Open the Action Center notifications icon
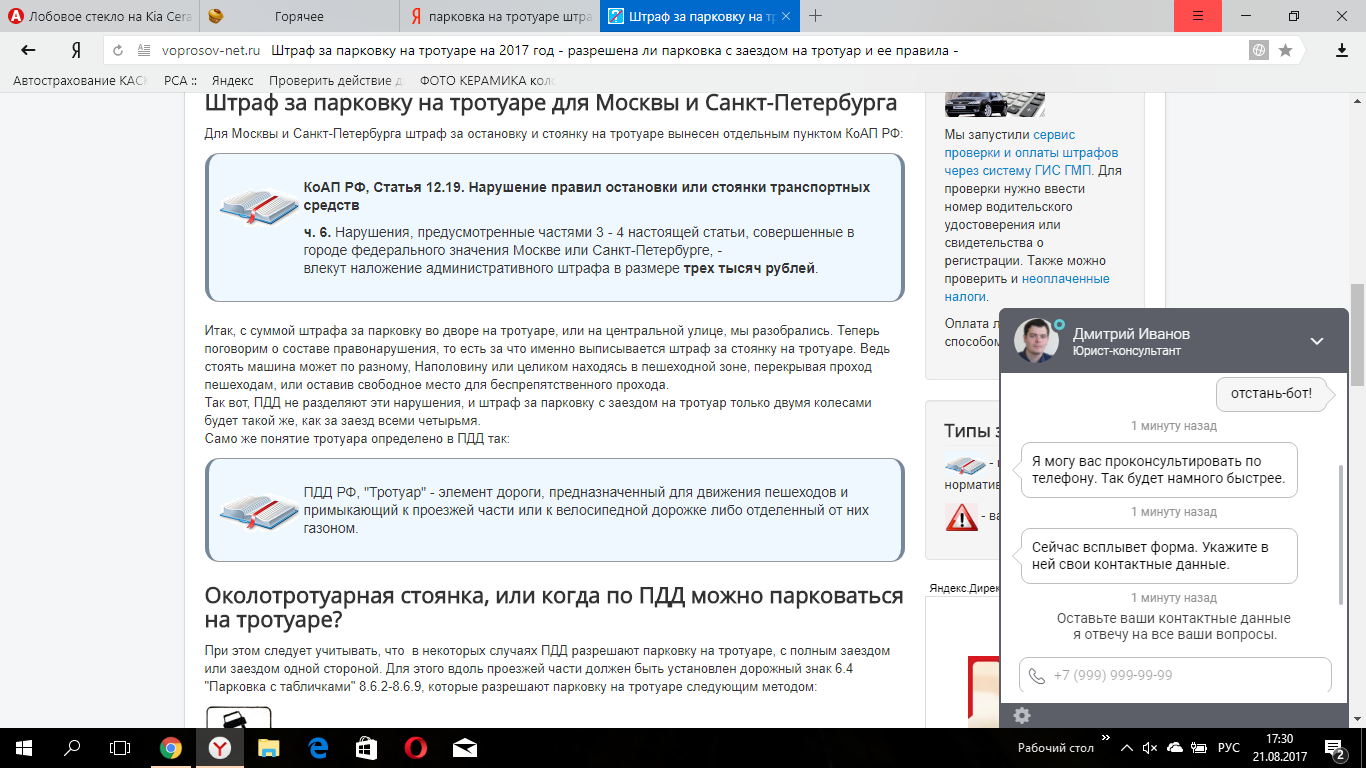This screenshot has height=768, width=1366. [1338, 747]
